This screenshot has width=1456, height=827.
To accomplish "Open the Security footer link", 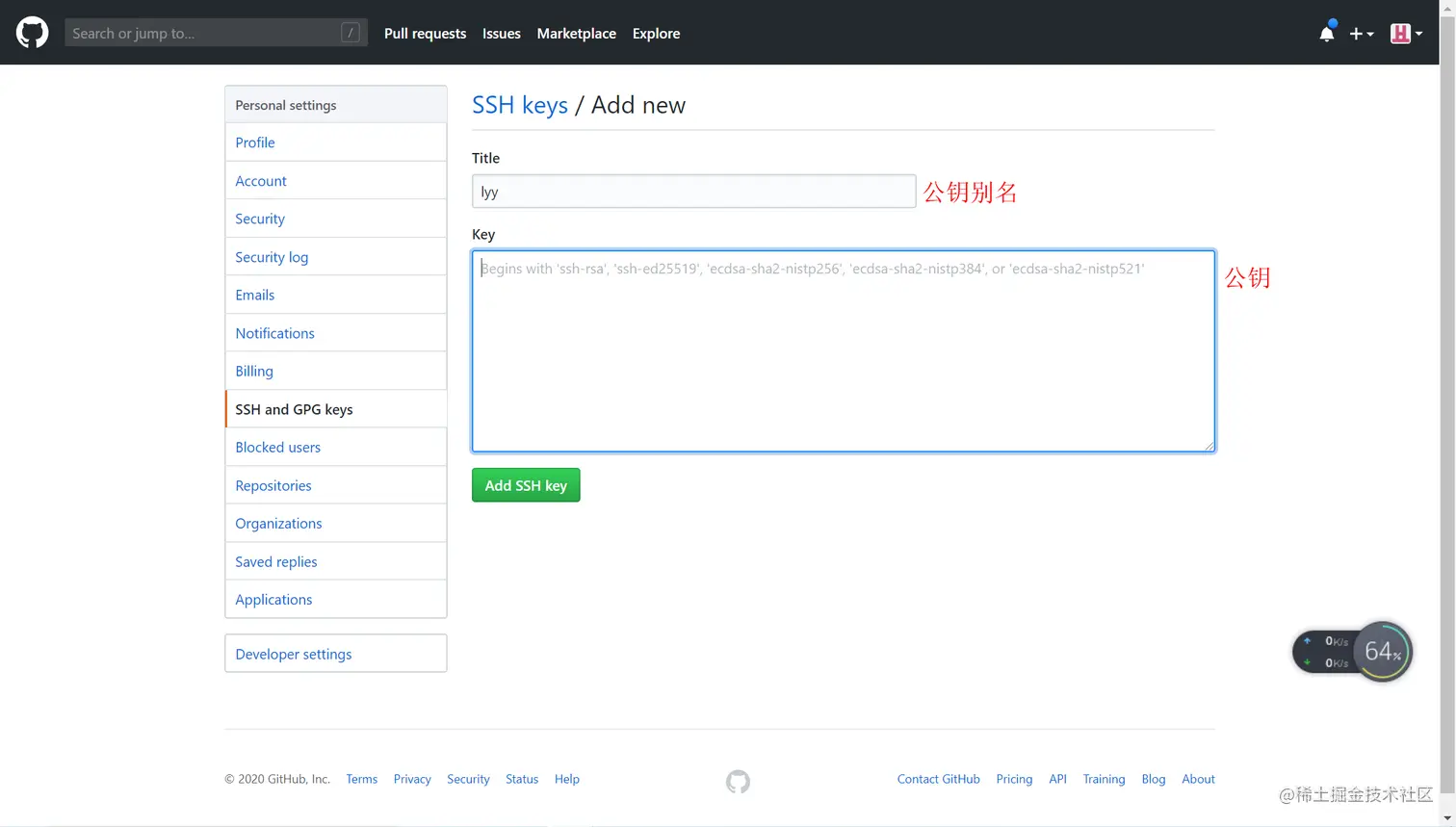I will click(x=468, y=779).
